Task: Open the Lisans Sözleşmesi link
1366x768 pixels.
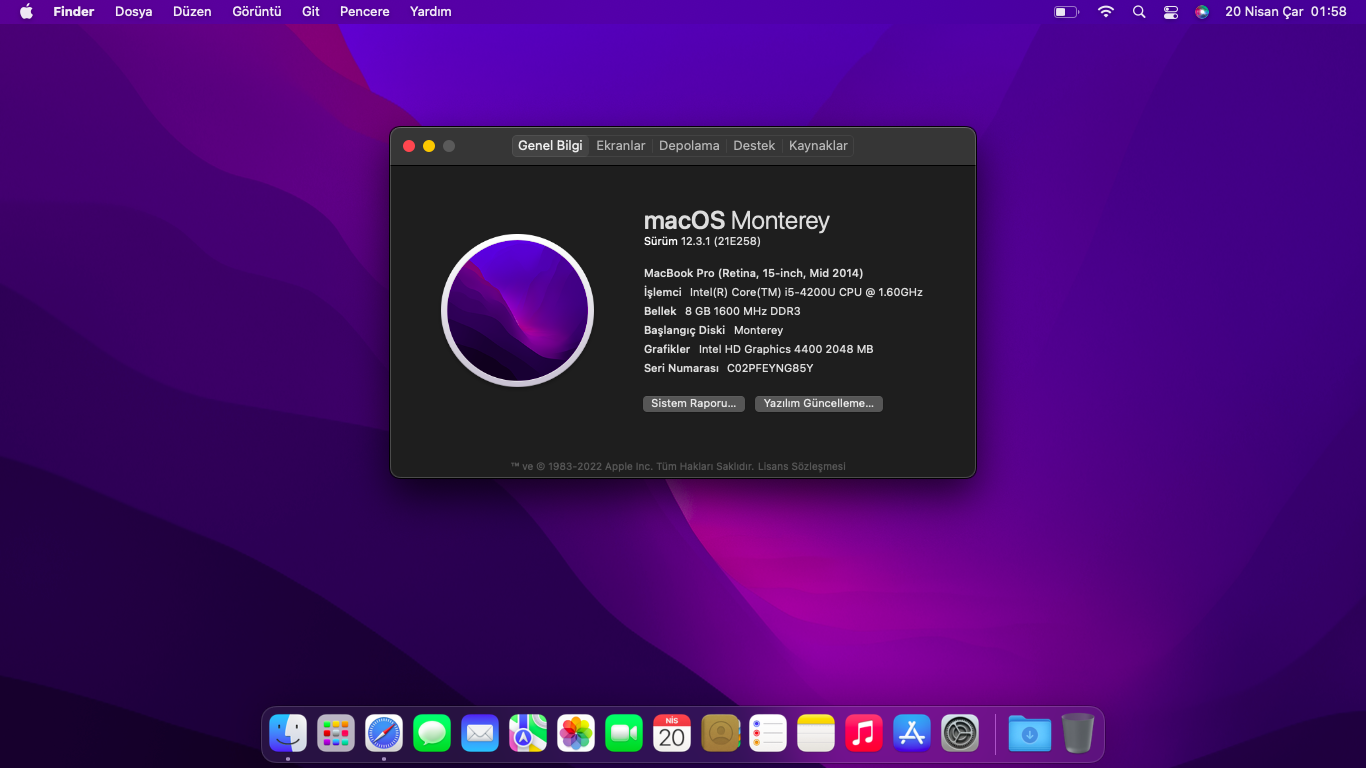Action: coord(802,467)
